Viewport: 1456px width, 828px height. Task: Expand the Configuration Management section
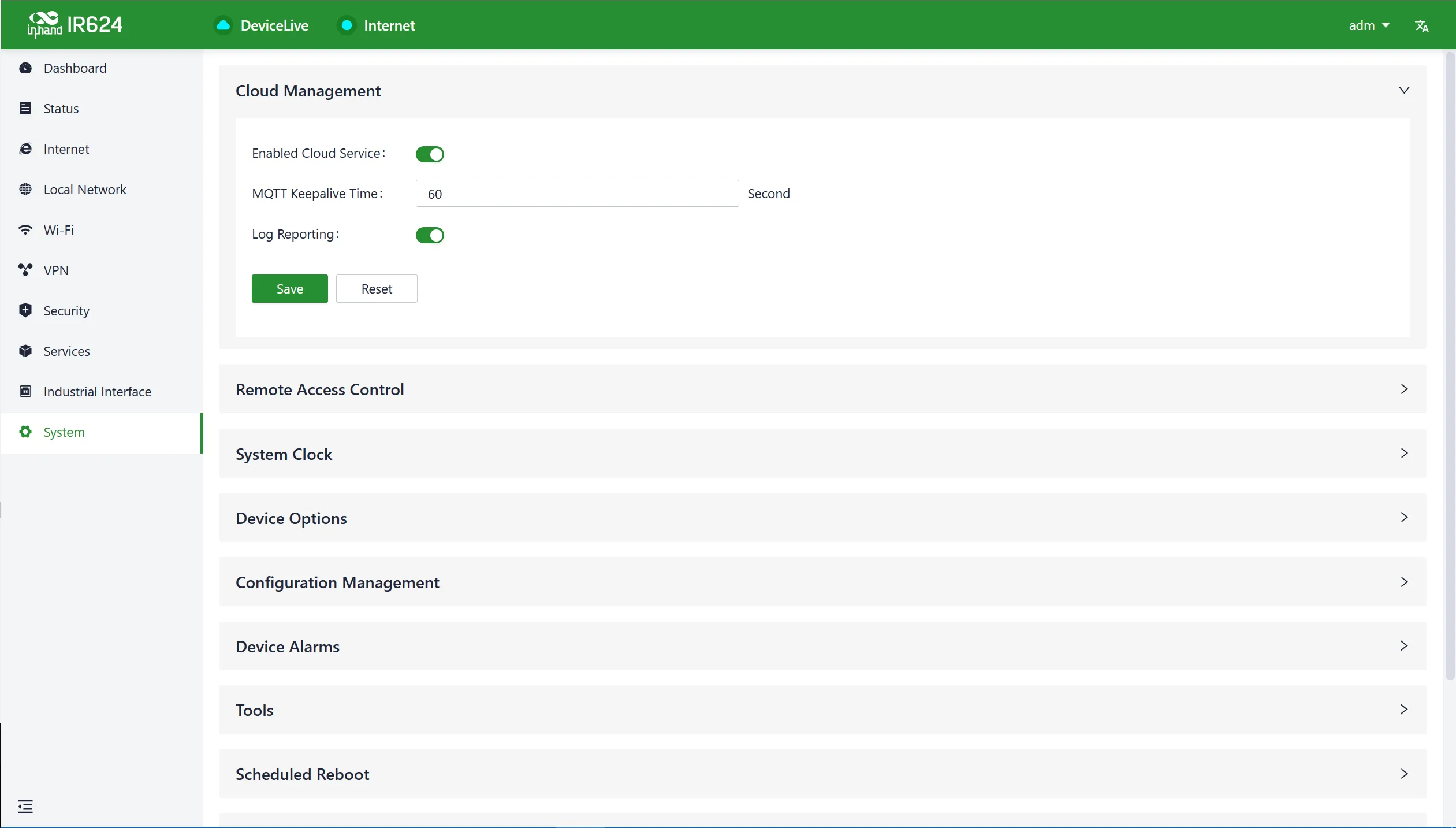coord(822,582)
